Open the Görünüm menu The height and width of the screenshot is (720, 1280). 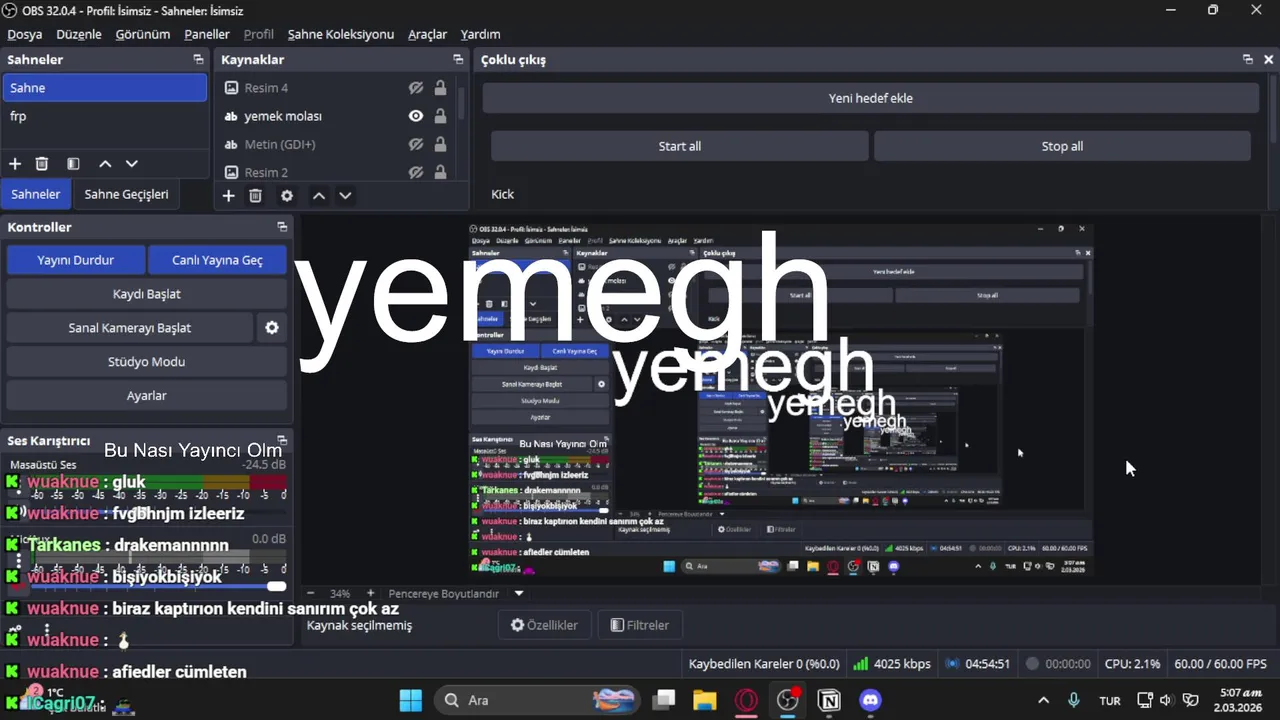143,34
